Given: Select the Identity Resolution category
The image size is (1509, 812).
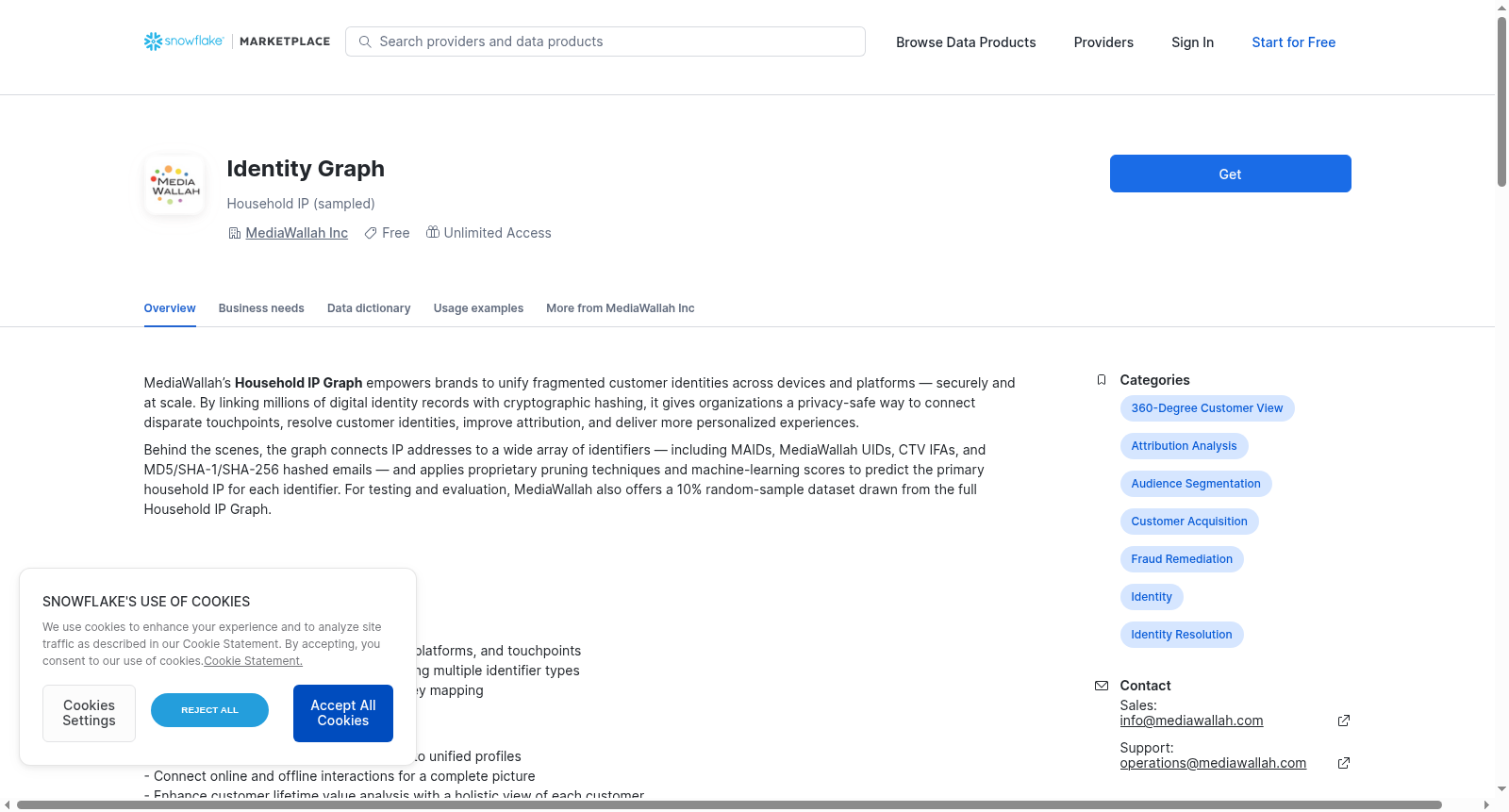Looking at the screenshot, I should (x=1181, y=635).
